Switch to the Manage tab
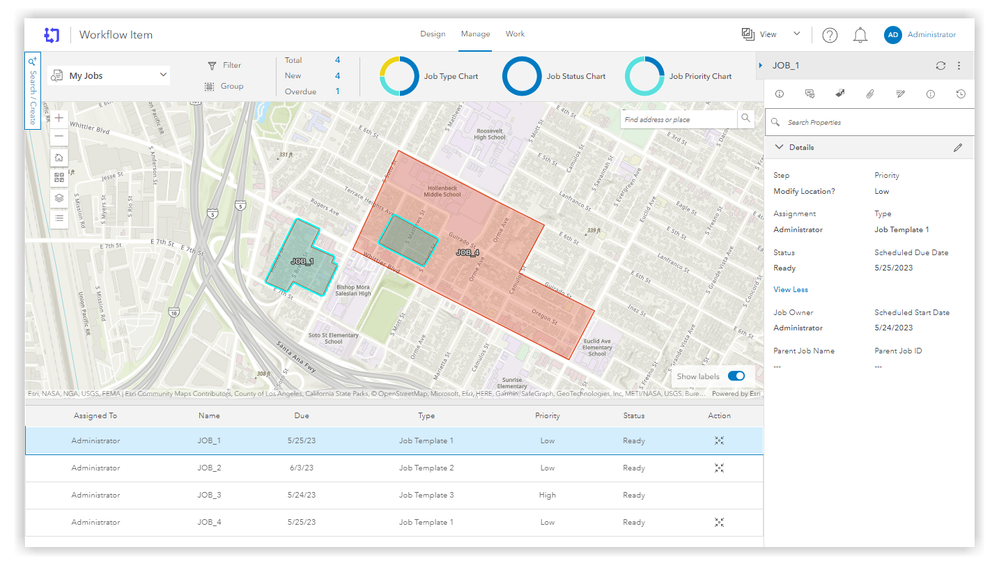The width and height of the screenshot is (999, 573). click(x=475, y=34)
